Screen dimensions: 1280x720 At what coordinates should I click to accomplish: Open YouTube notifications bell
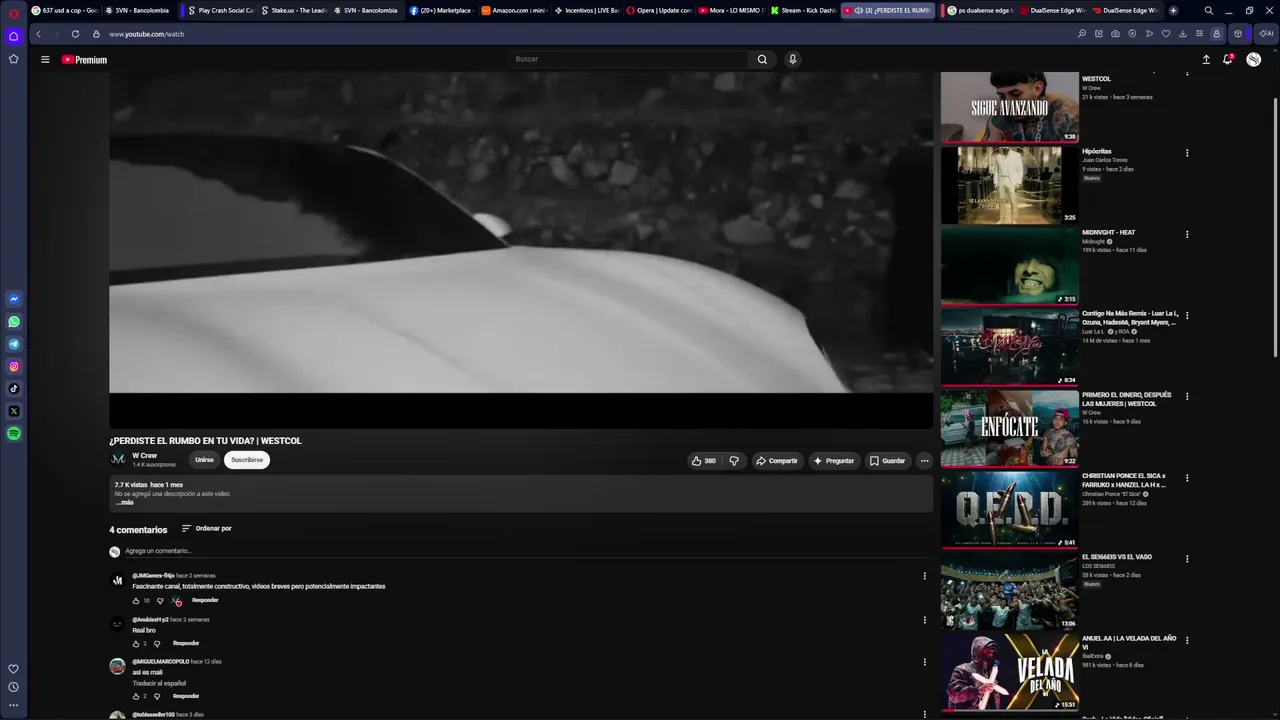point(1228,60)
